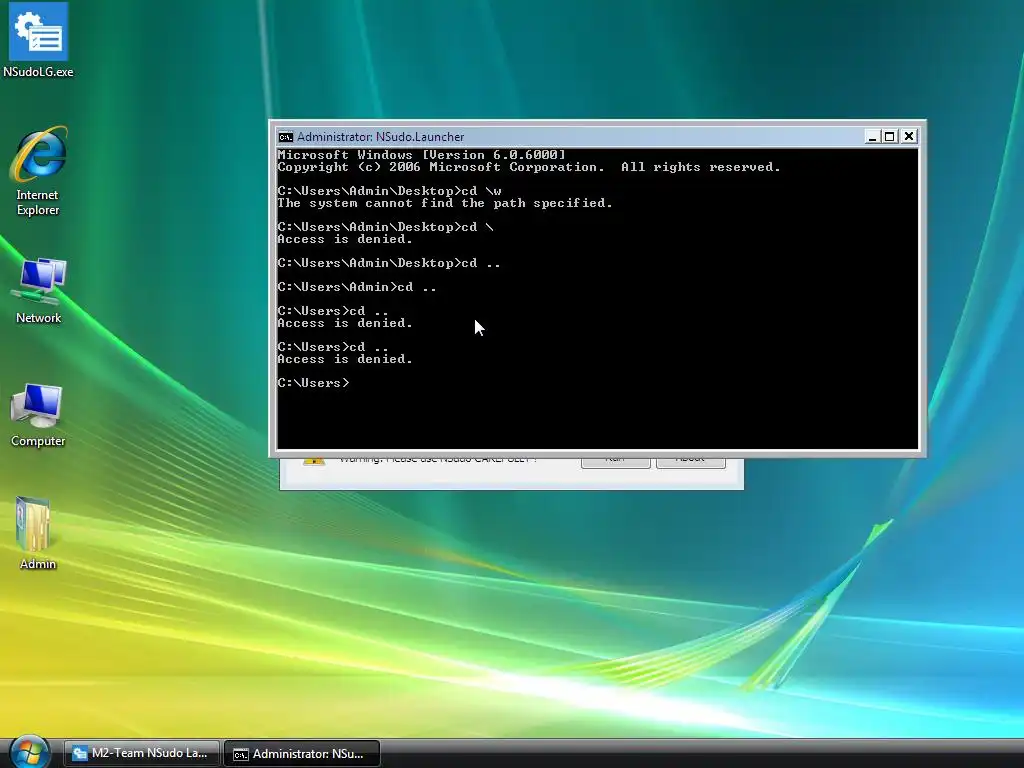Select the Computer desktop icon
Image resolution: width=1024 pixels, height=768 pixels.
point(38,415)
